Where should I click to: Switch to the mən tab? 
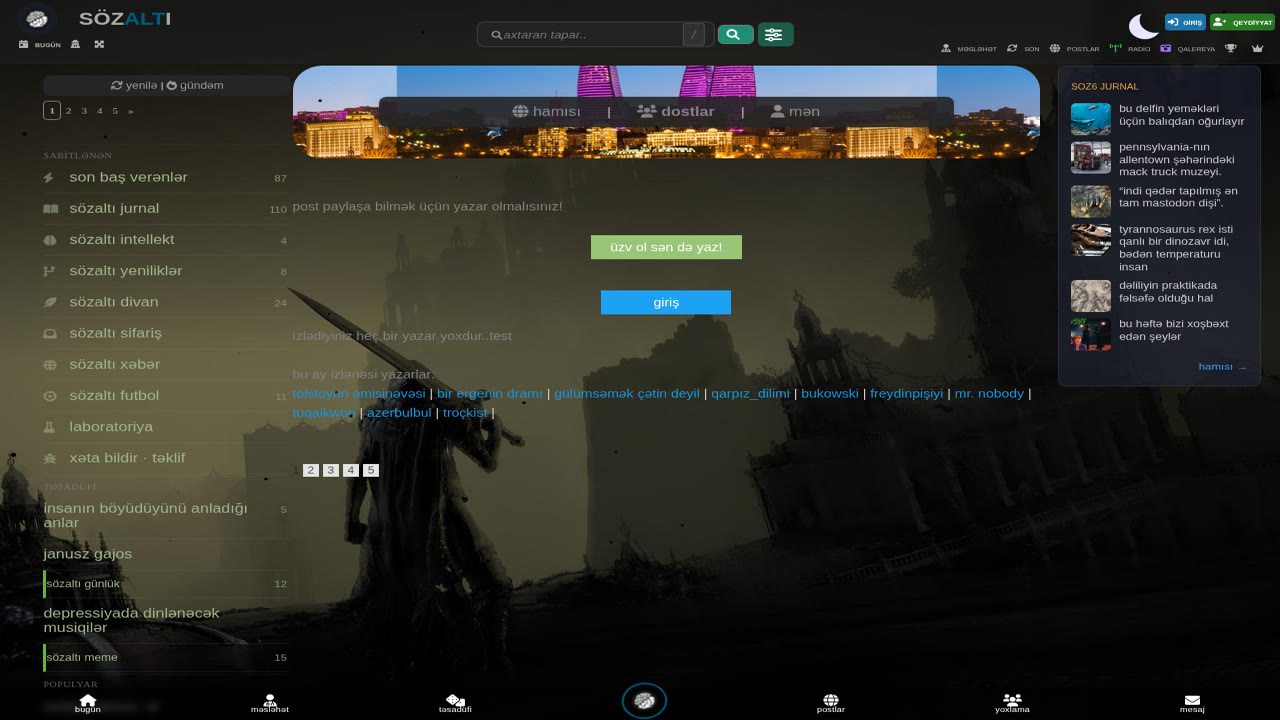[795, 112]
